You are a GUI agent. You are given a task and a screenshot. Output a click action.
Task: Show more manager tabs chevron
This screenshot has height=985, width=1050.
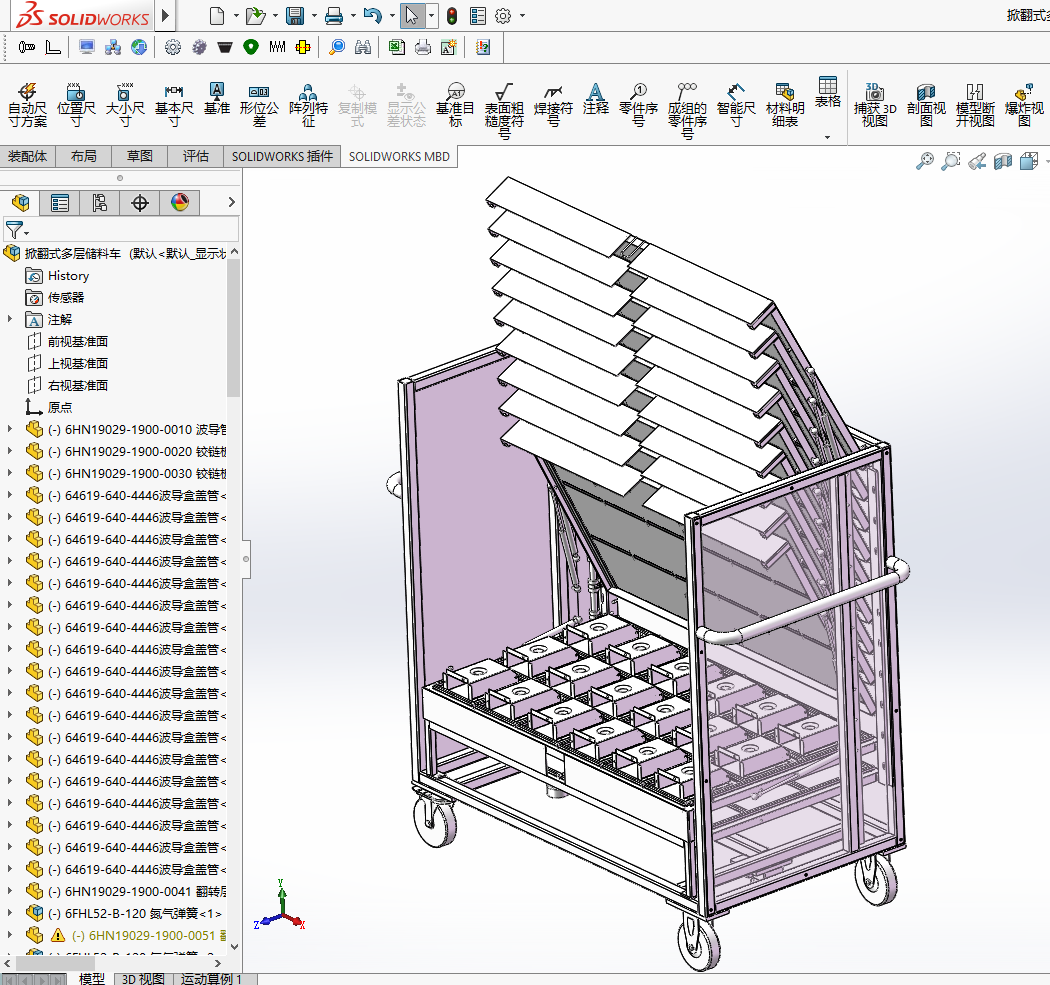[231, 202]
